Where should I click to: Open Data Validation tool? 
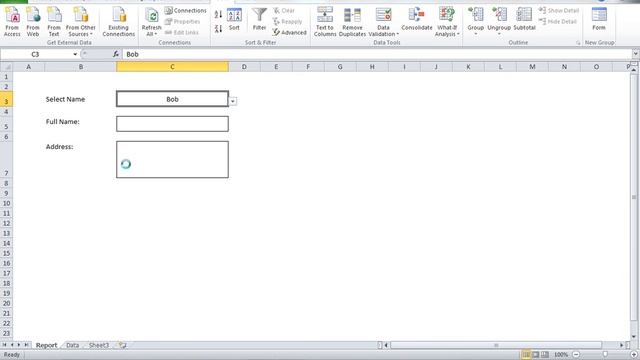[x=383, y=22]
